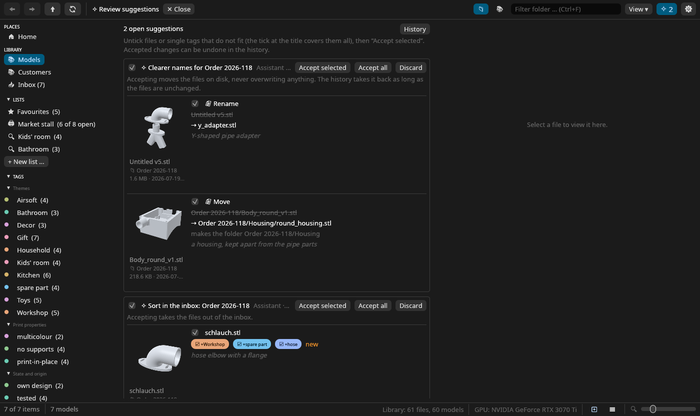Click the Rename action icon
This screenshot has height=416, width=700.
[x=208, y=104]
